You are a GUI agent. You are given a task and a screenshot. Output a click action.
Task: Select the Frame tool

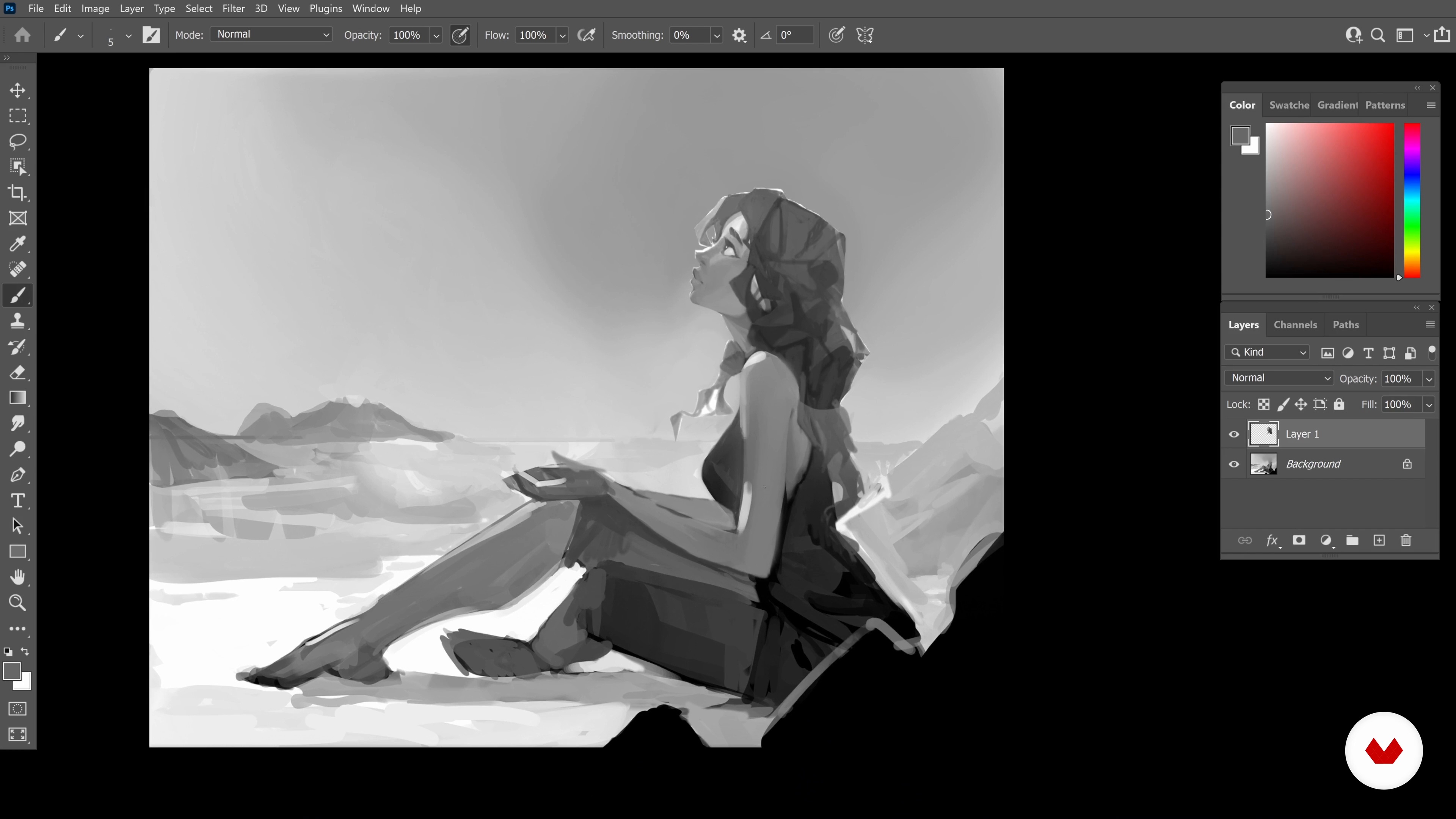point(17,218)
